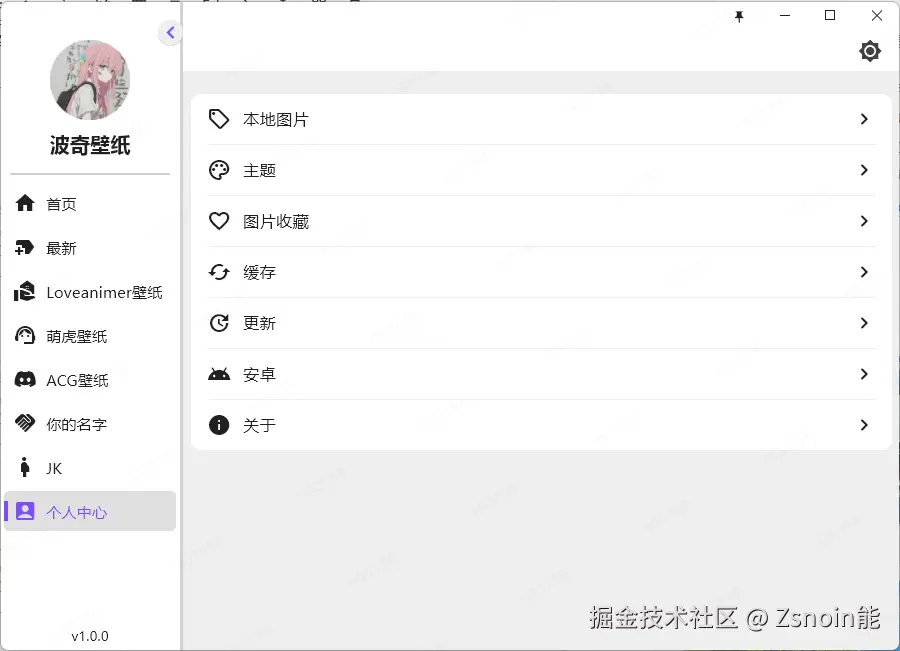
Task: Toggle the brightness theme icon
Action: [x=870, y=51]
